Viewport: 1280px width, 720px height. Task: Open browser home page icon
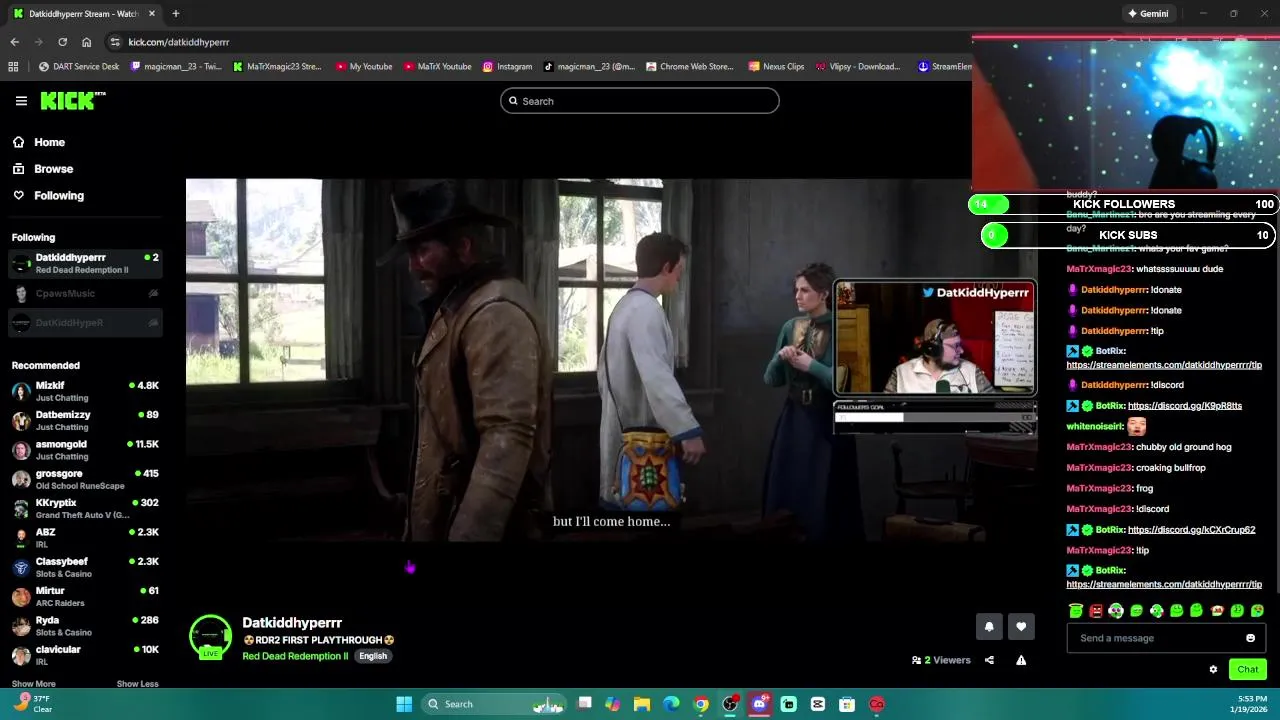point(87,42)
